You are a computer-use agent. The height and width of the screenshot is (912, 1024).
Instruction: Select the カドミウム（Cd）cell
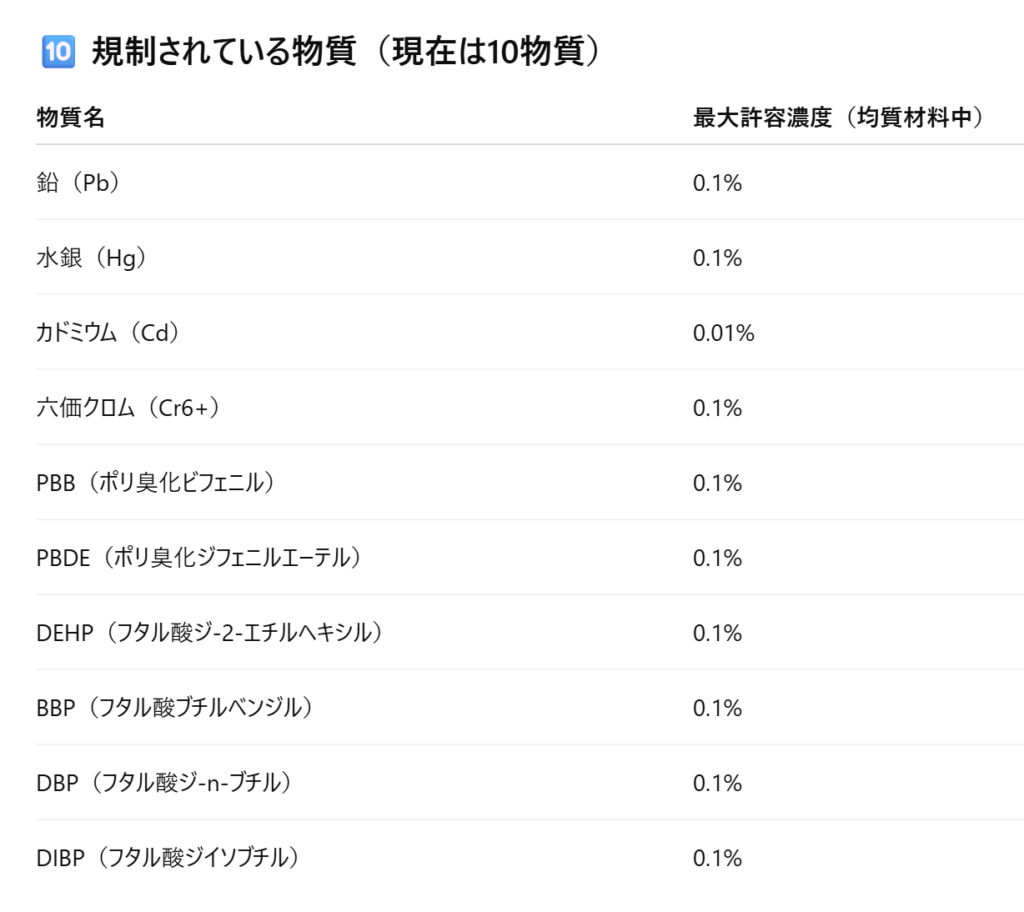[108, 333]
